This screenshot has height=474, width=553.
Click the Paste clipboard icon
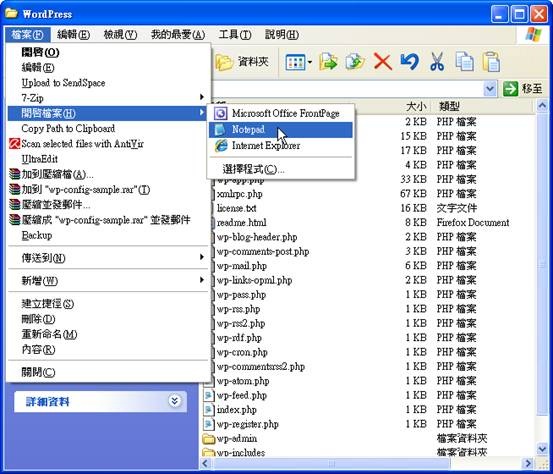click(491, 62)
